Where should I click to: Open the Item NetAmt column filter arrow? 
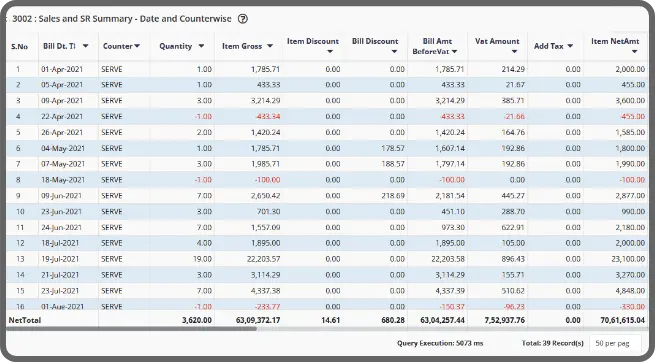click(x=635, y=52)
